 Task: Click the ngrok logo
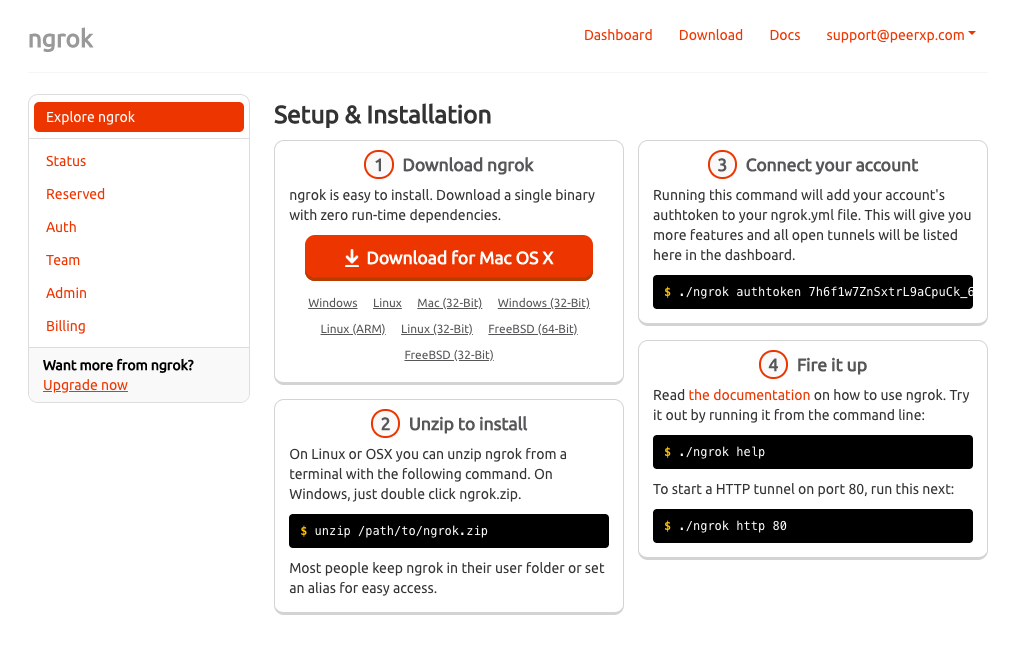pyautogui.click(x=61, y=39)
